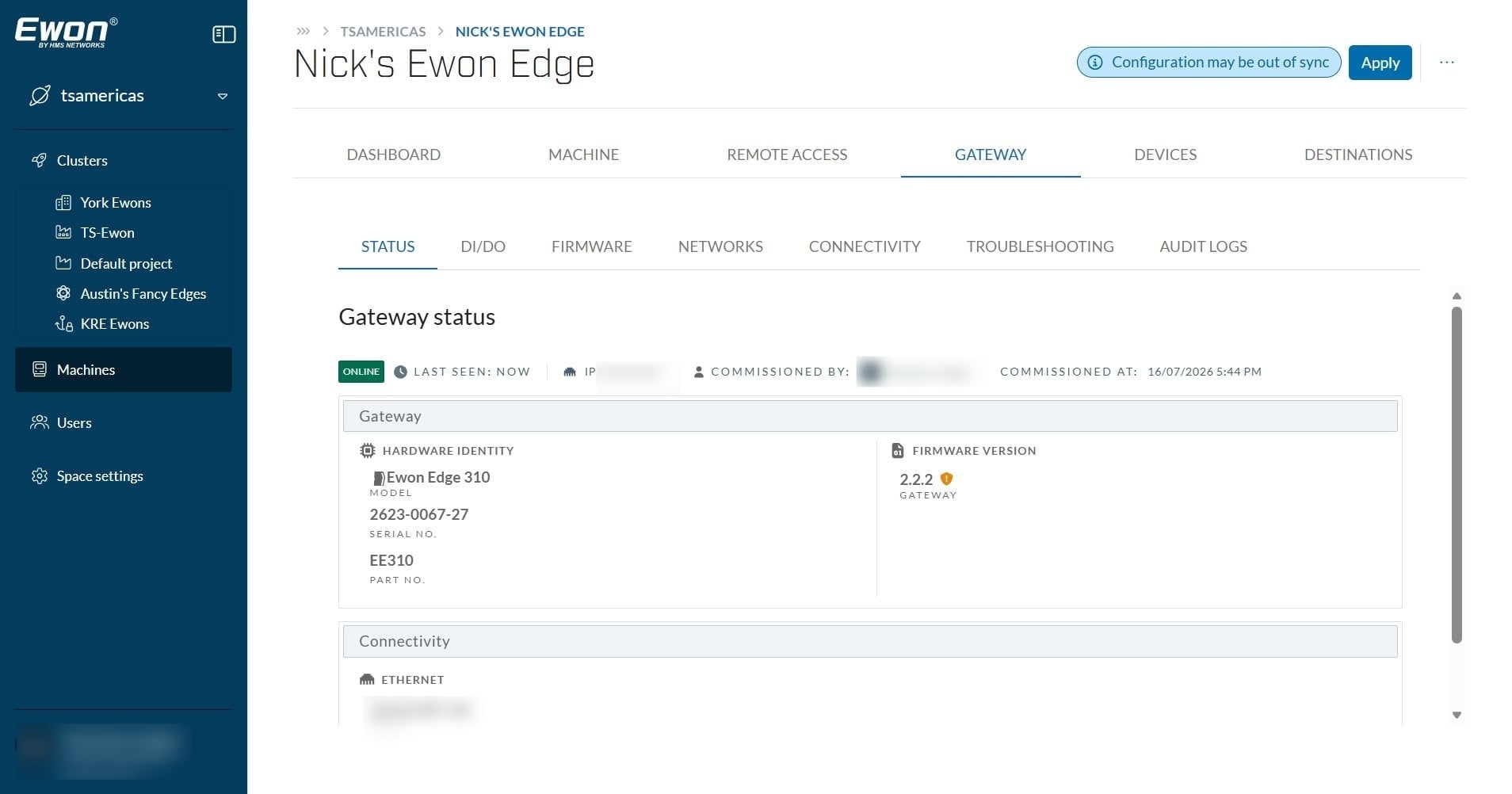
Task: Click the Ewon logo
Action: click(x=66, y=32)
